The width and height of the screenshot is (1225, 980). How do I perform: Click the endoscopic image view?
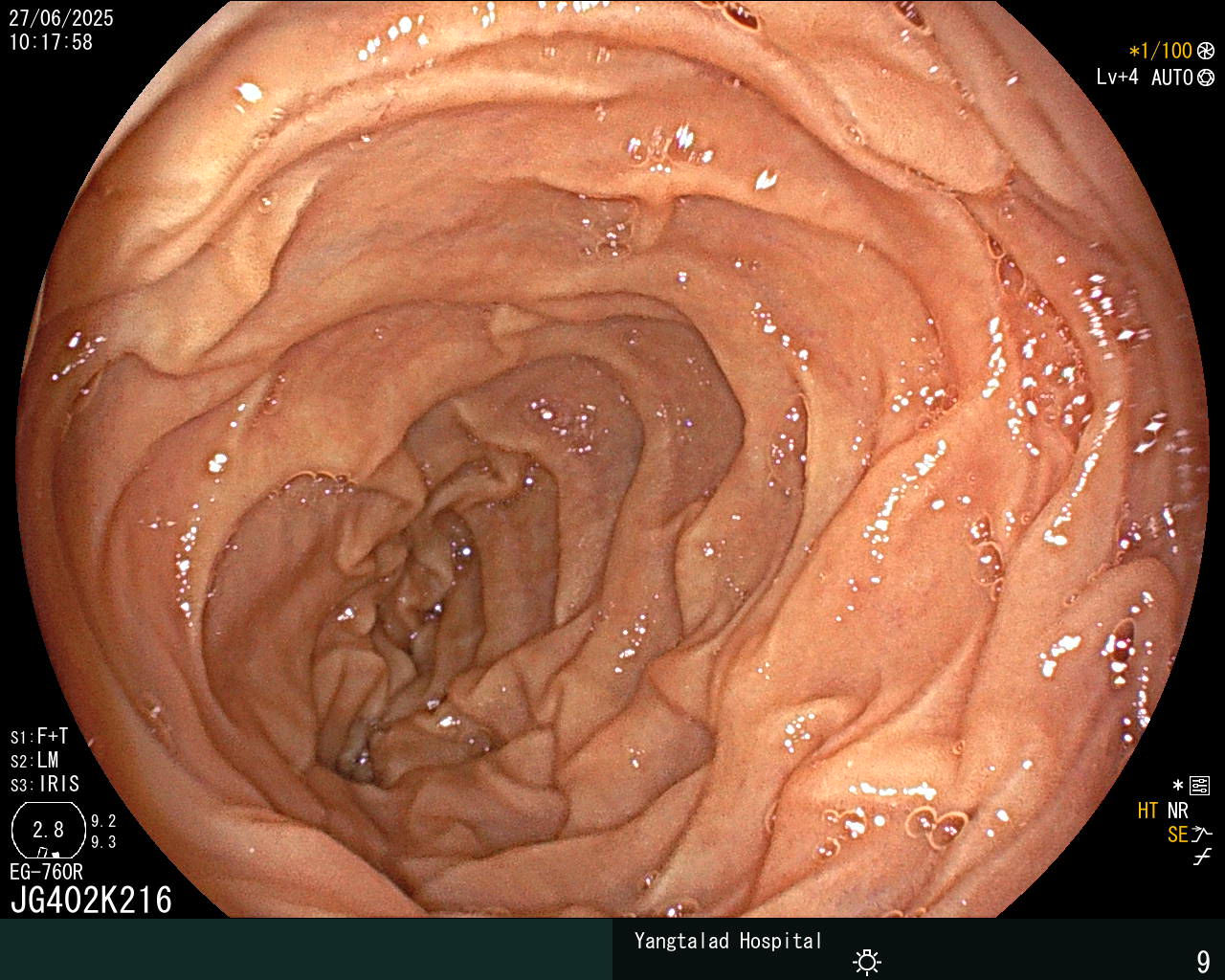click(612, 459)
